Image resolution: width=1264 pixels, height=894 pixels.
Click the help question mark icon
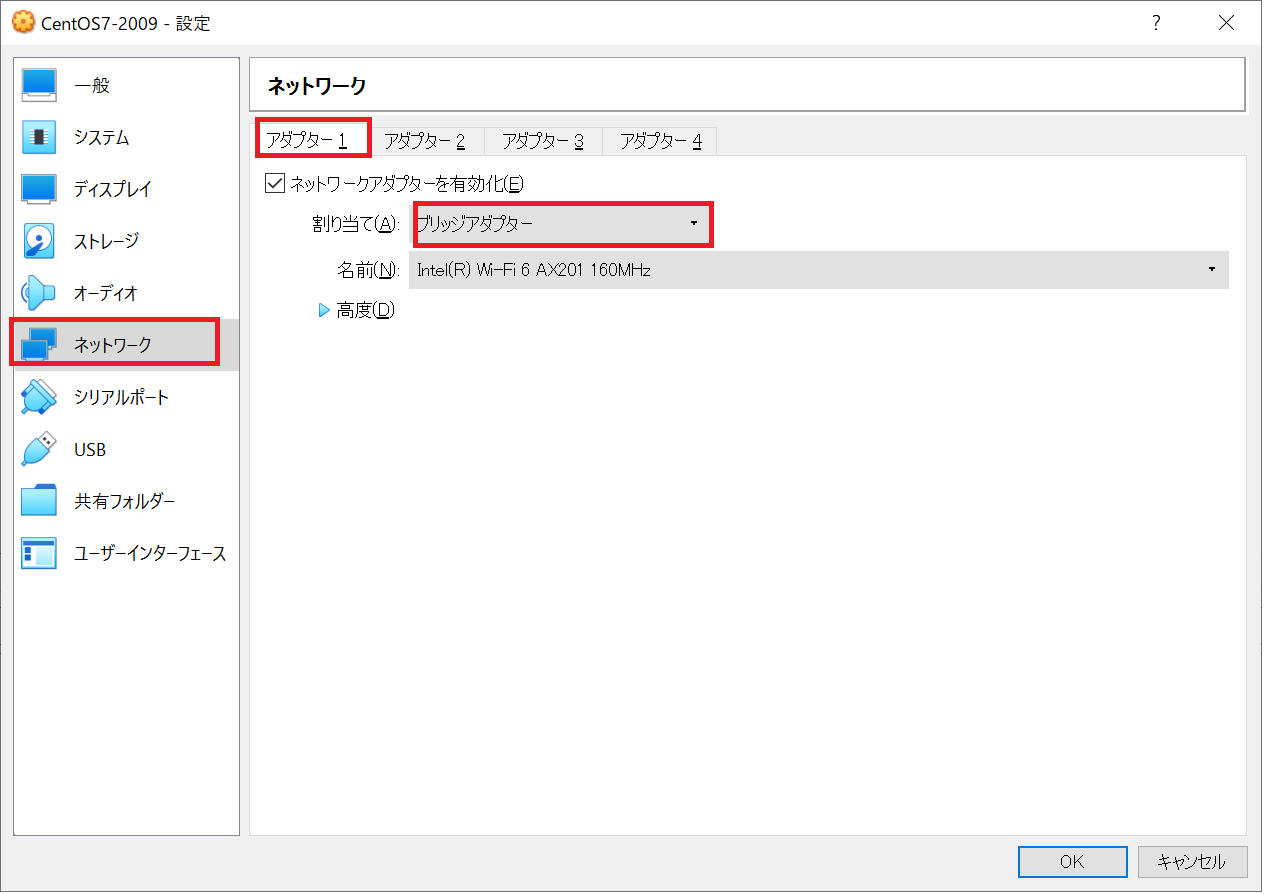click(1156, 23)
